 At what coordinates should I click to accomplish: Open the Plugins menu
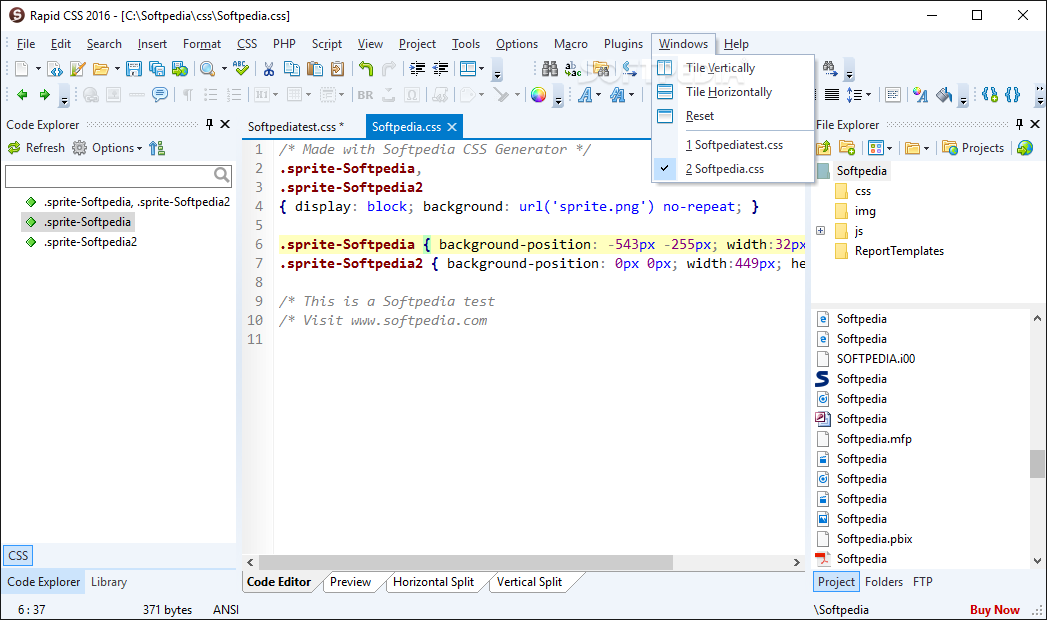tap(623, 44)
